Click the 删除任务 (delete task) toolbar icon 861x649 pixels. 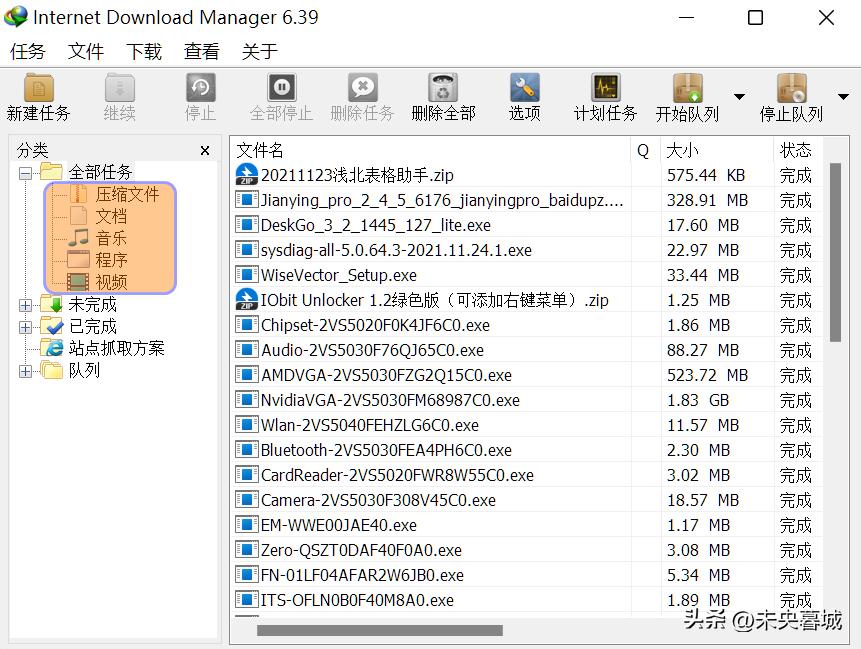pos(362,88)
